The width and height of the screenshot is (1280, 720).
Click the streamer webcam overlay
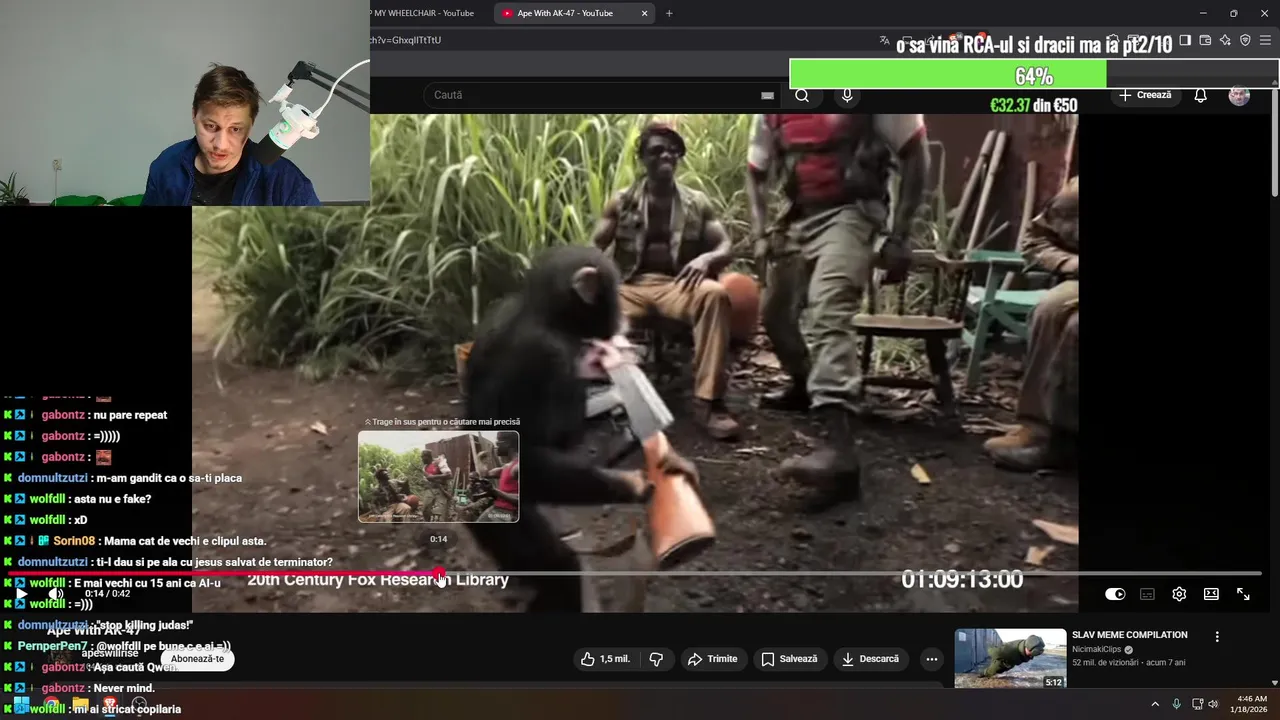click(x=185, y=103)
